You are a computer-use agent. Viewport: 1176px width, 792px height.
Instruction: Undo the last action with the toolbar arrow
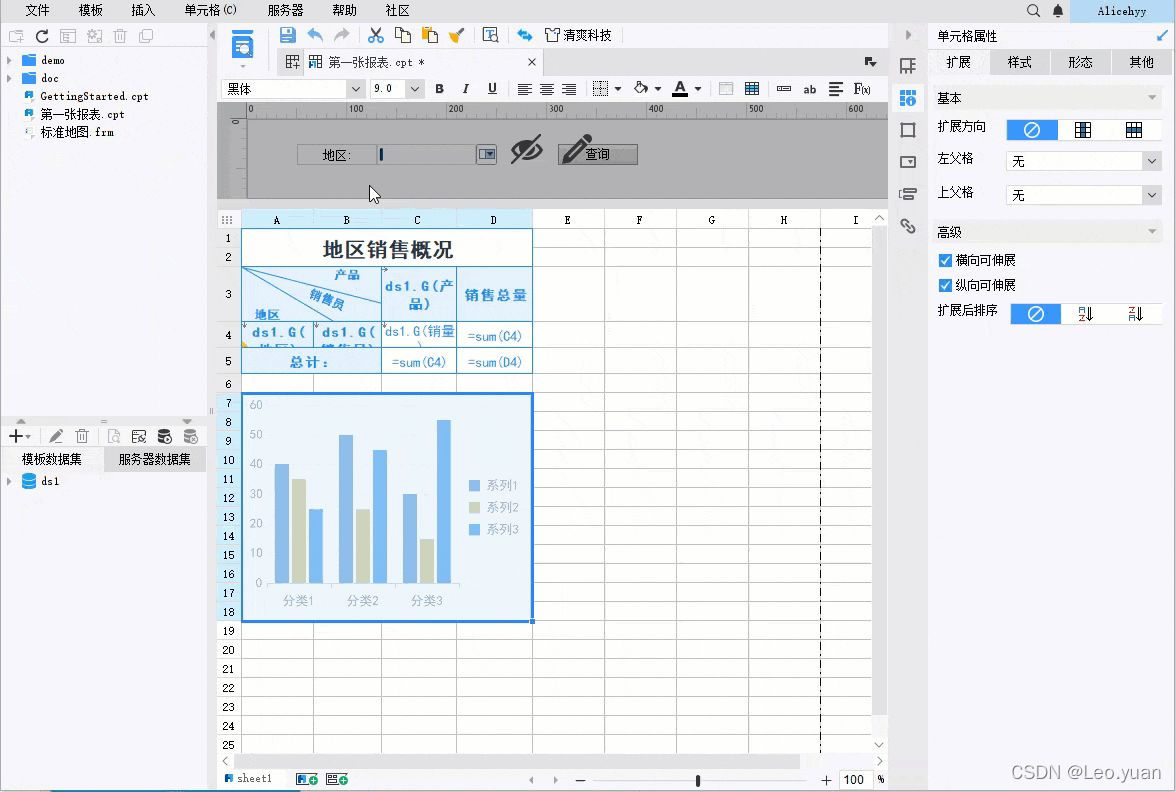pos(315,34)
